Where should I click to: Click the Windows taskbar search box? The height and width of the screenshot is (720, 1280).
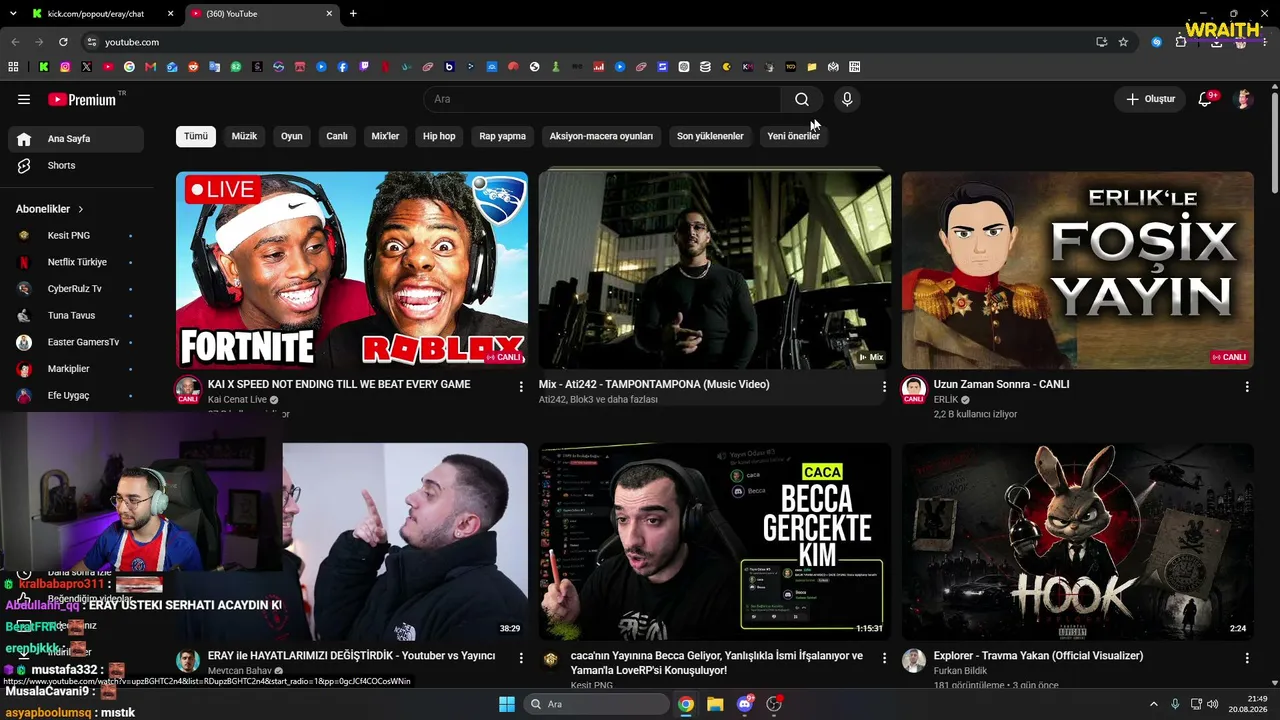pos(597,704)
